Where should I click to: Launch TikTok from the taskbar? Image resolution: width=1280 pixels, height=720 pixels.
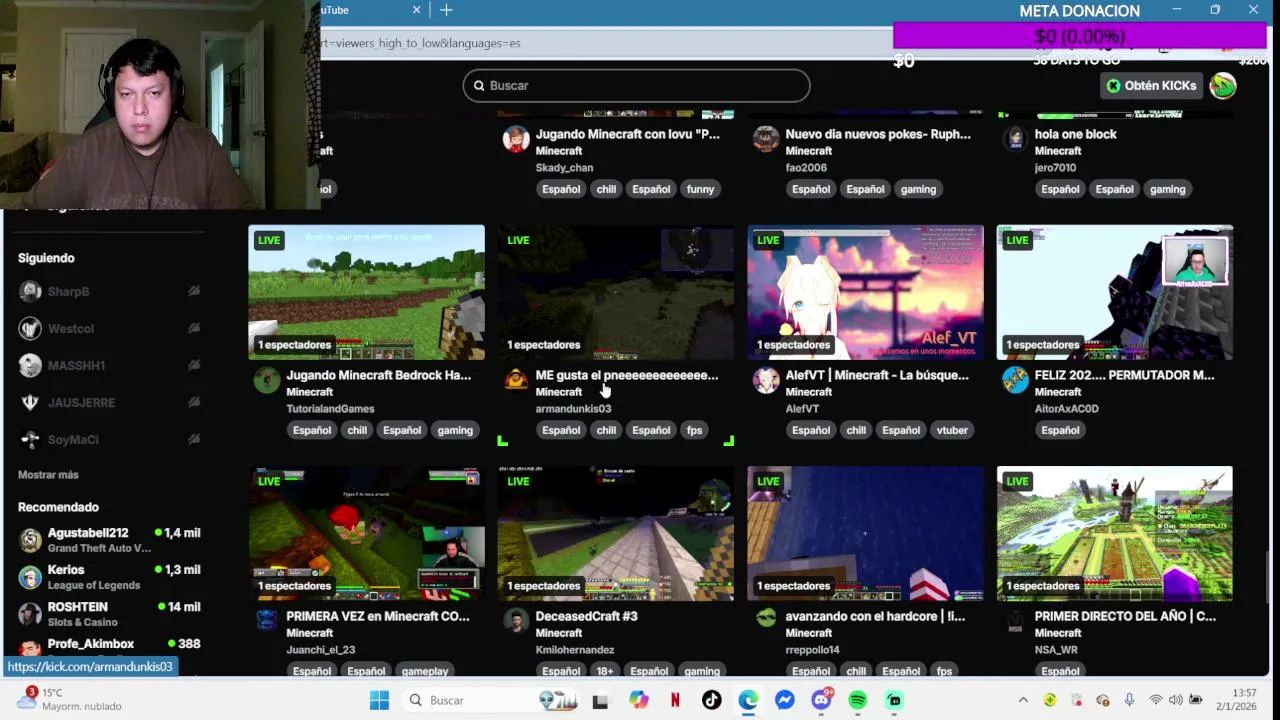[711, 700]
